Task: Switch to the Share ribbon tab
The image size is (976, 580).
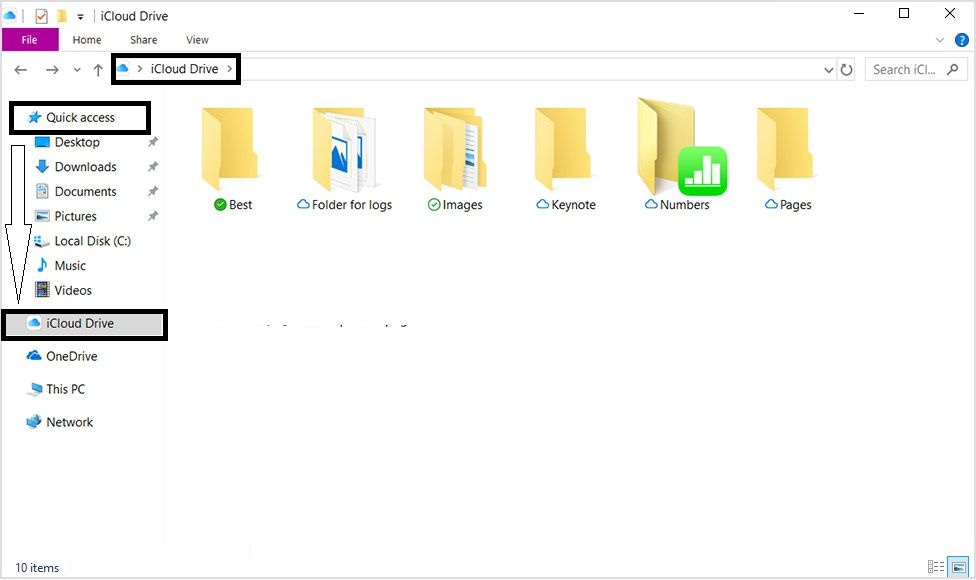Action: (143, 40)
